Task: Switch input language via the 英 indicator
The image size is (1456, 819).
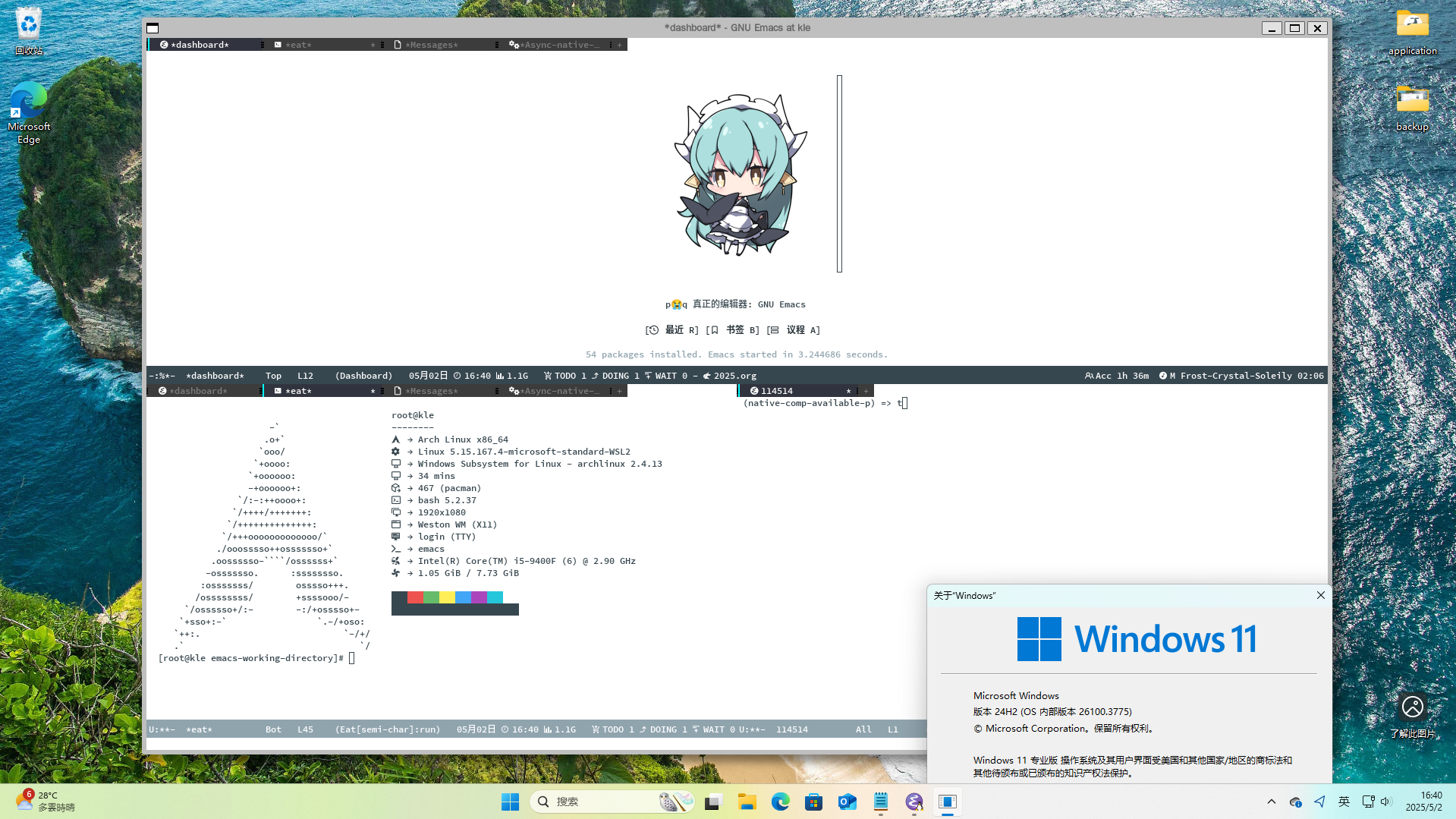Action: (x=1344, y=802)
